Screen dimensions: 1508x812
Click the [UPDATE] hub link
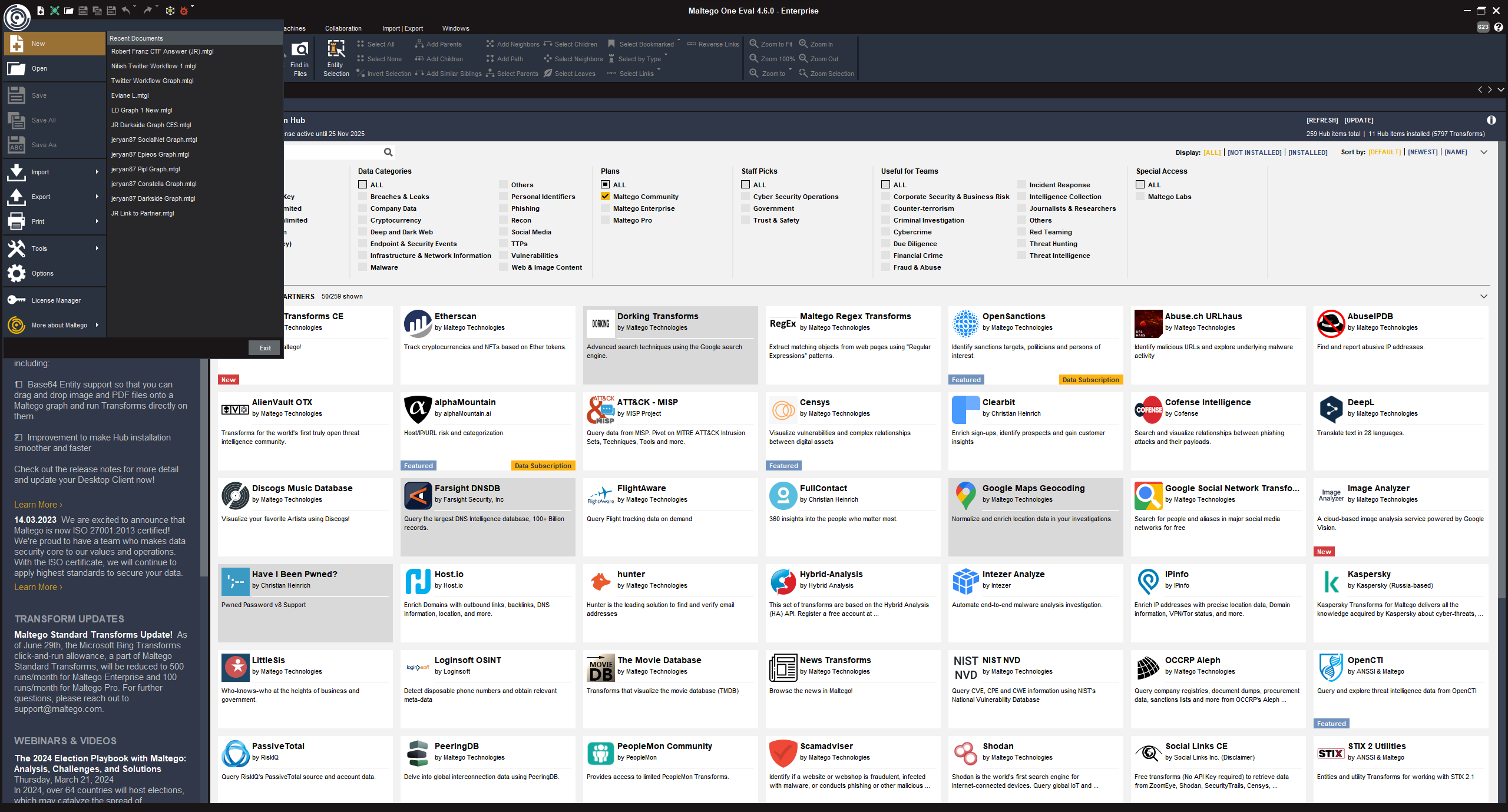[1359, 120]
